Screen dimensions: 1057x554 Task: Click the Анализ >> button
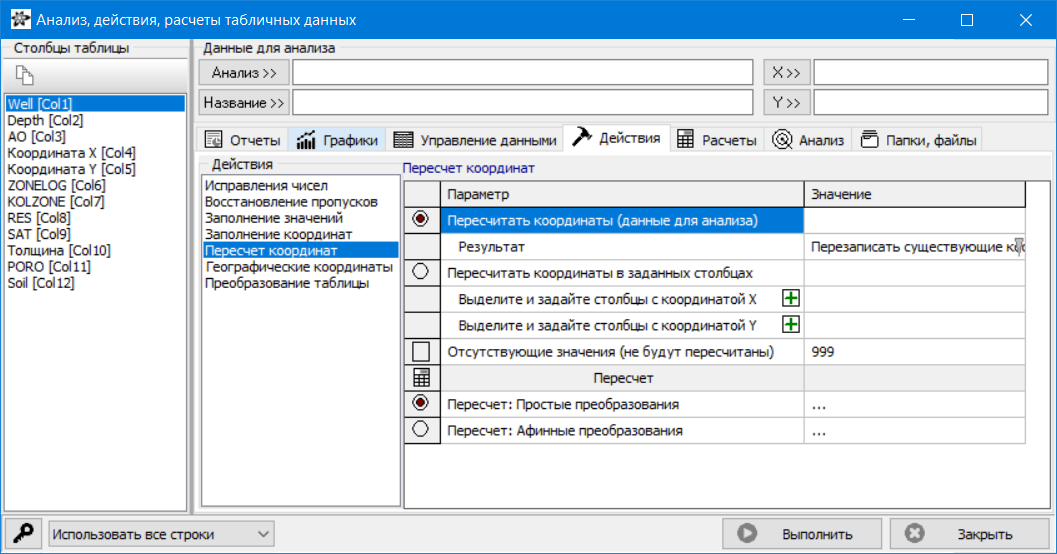click(x=244, y=73)
